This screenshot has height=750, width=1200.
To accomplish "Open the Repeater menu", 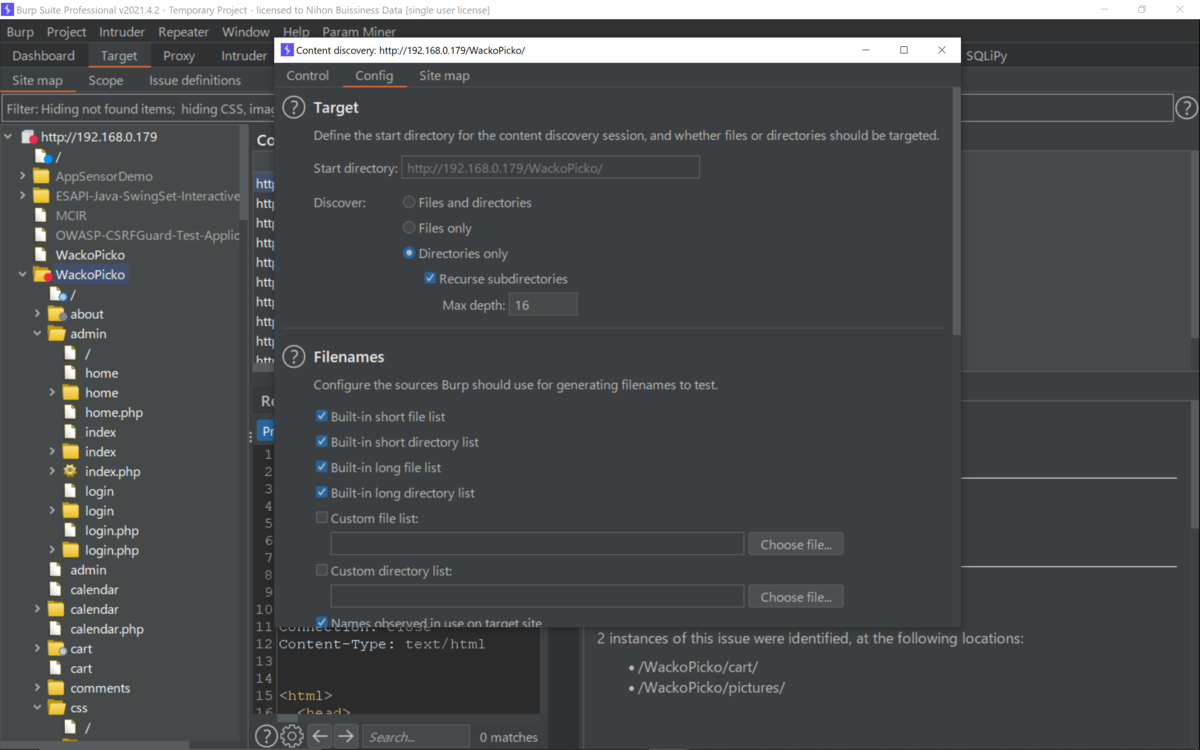I will [x=183, y=32].
